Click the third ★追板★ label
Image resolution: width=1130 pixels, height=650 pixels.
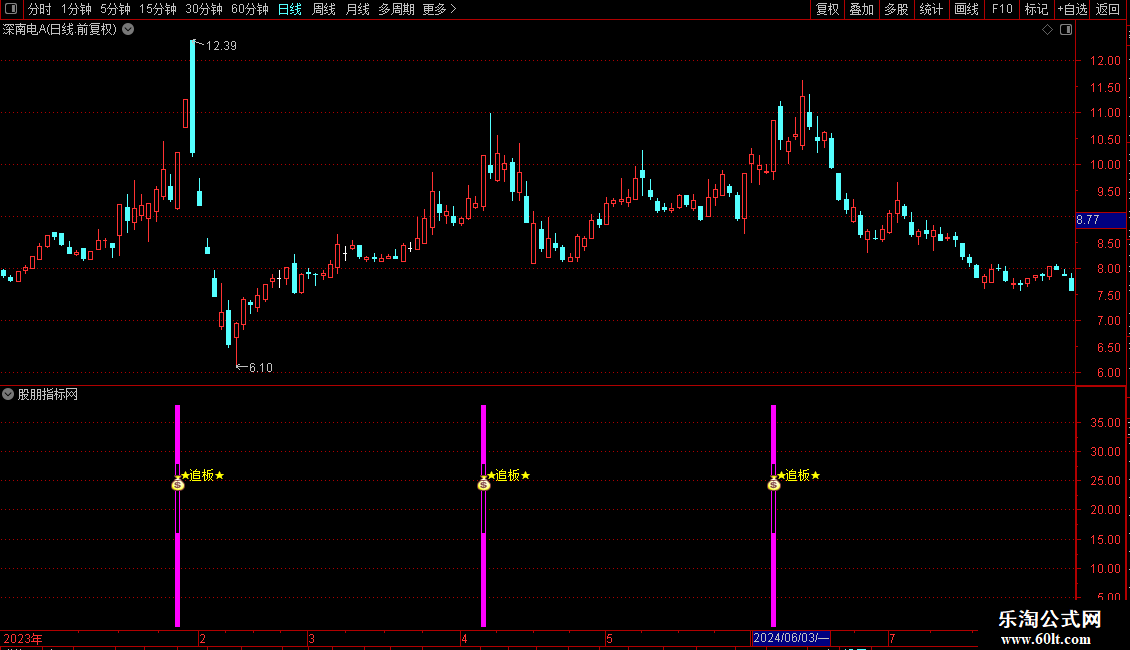pos(798,476)
